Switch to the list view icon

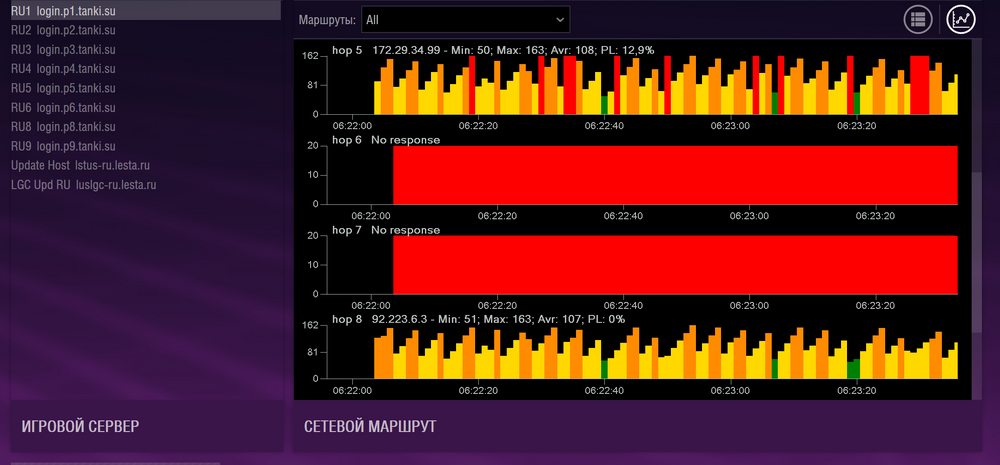pos(918,20)
